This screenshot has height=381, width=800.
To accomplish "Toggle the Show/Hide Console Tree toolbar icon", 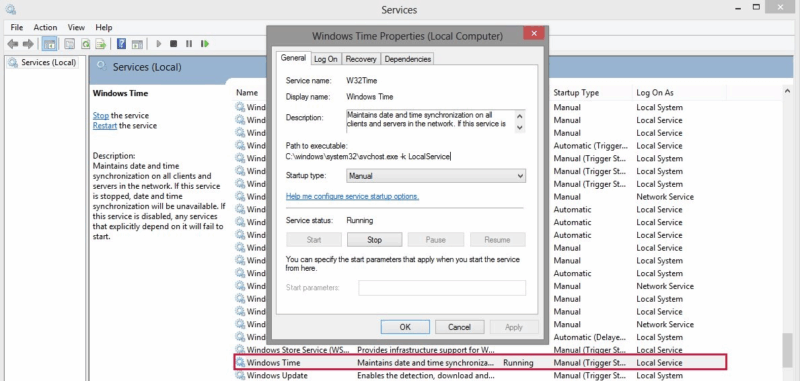I will [49, 44].
